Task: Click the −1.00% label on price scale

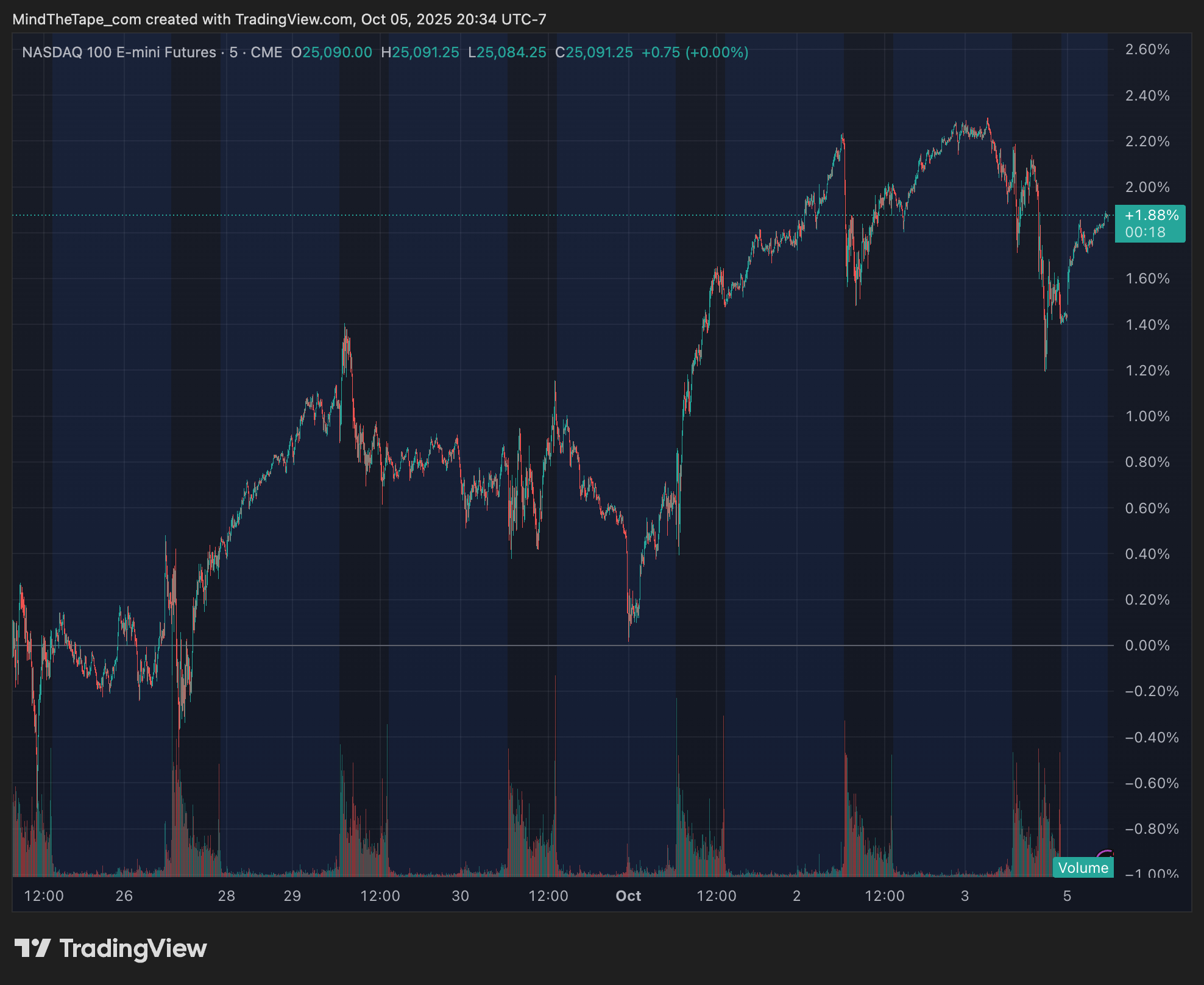Action: (1150, 873)
